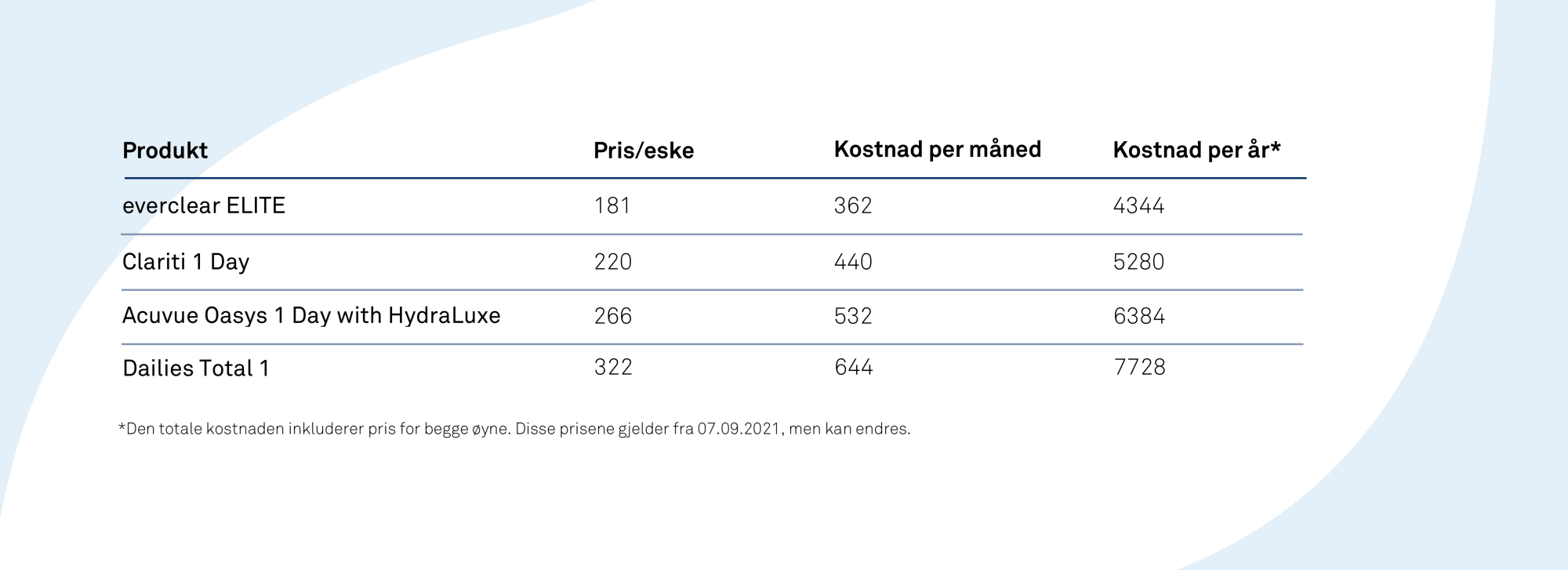Click the monthly cost value 362
This screenshot has height=570, width=1568.
click(853, 205)
